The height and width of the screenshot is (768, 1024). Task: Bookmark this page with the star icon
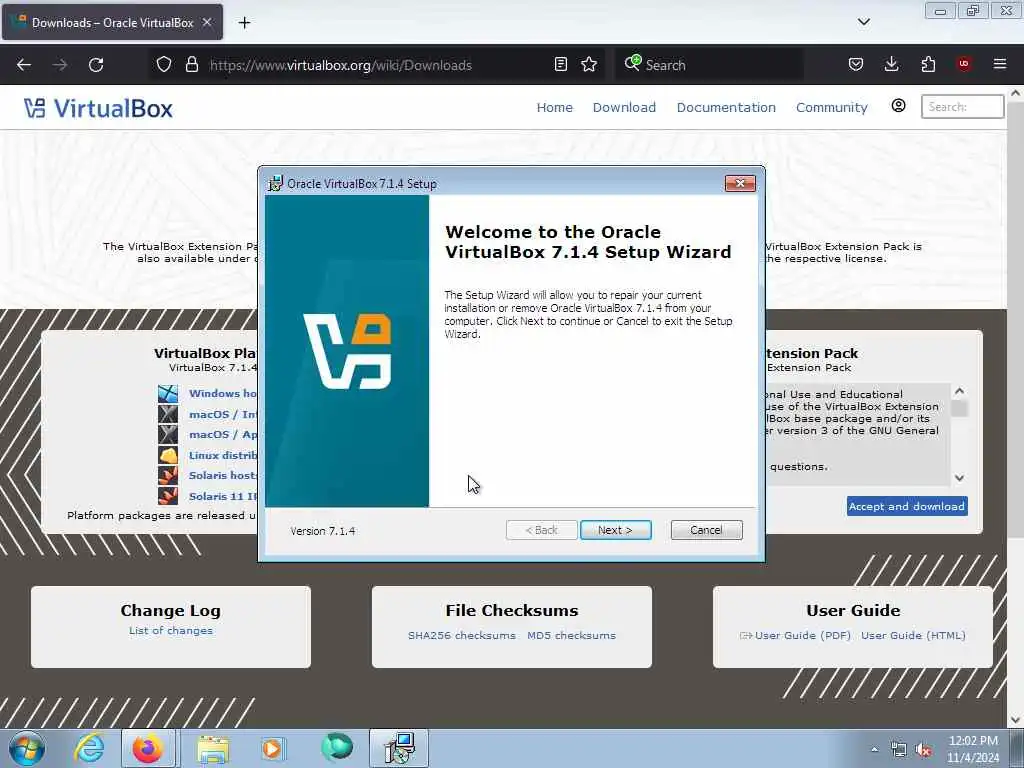(589, 64)
